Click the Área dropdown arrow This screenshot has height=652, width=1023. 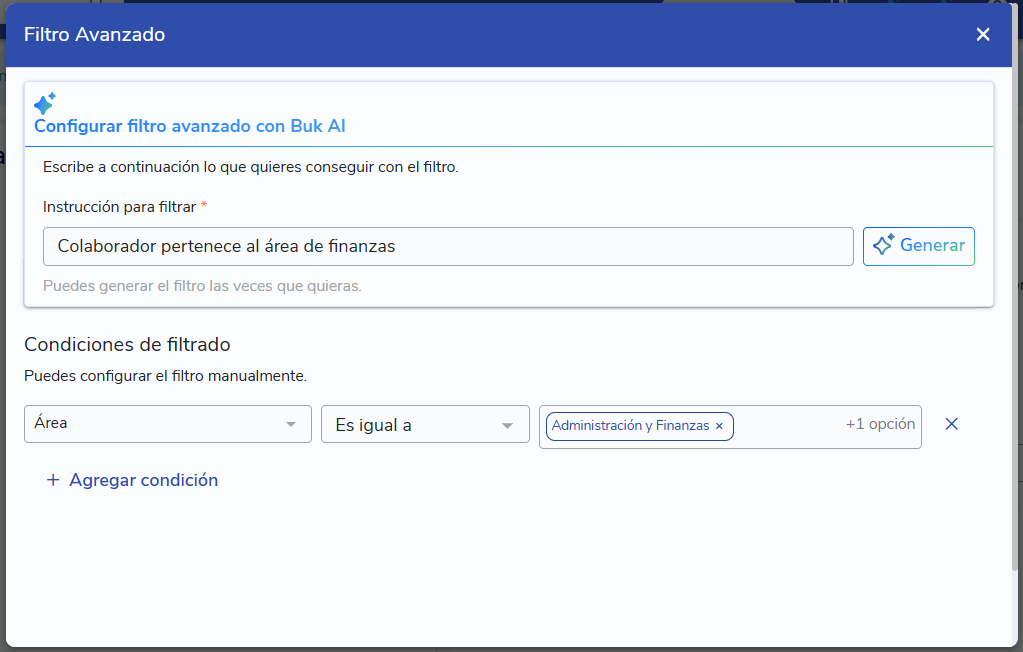(291, 424)
